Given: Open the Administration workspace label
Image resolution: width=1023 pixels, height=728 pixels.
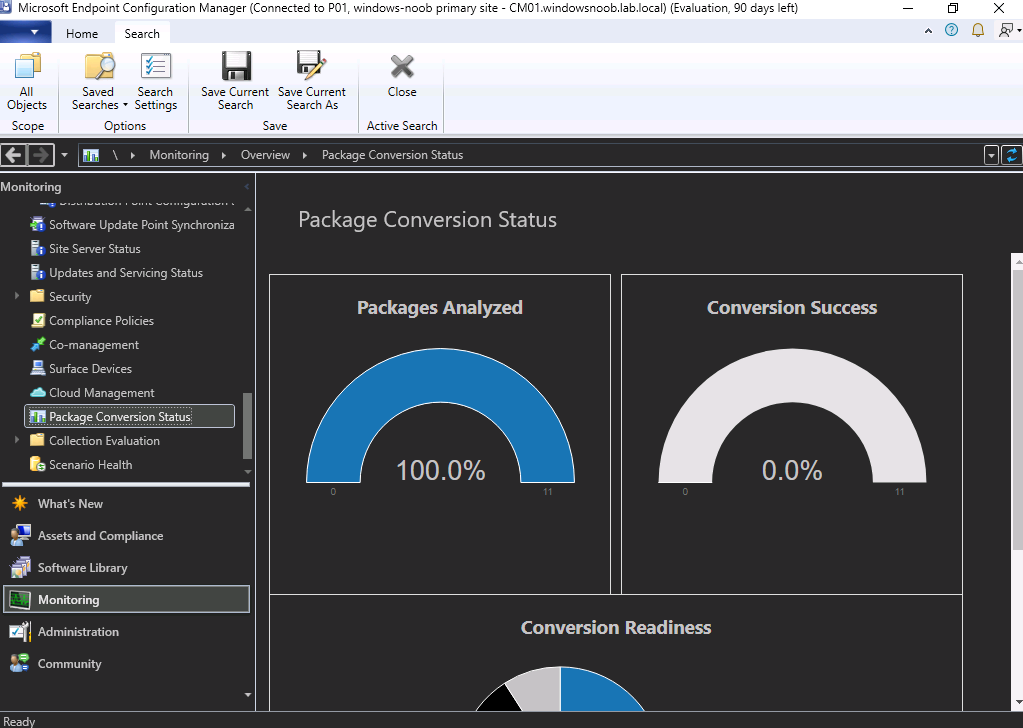Looking at the screenshot, I should click(78, 631).
